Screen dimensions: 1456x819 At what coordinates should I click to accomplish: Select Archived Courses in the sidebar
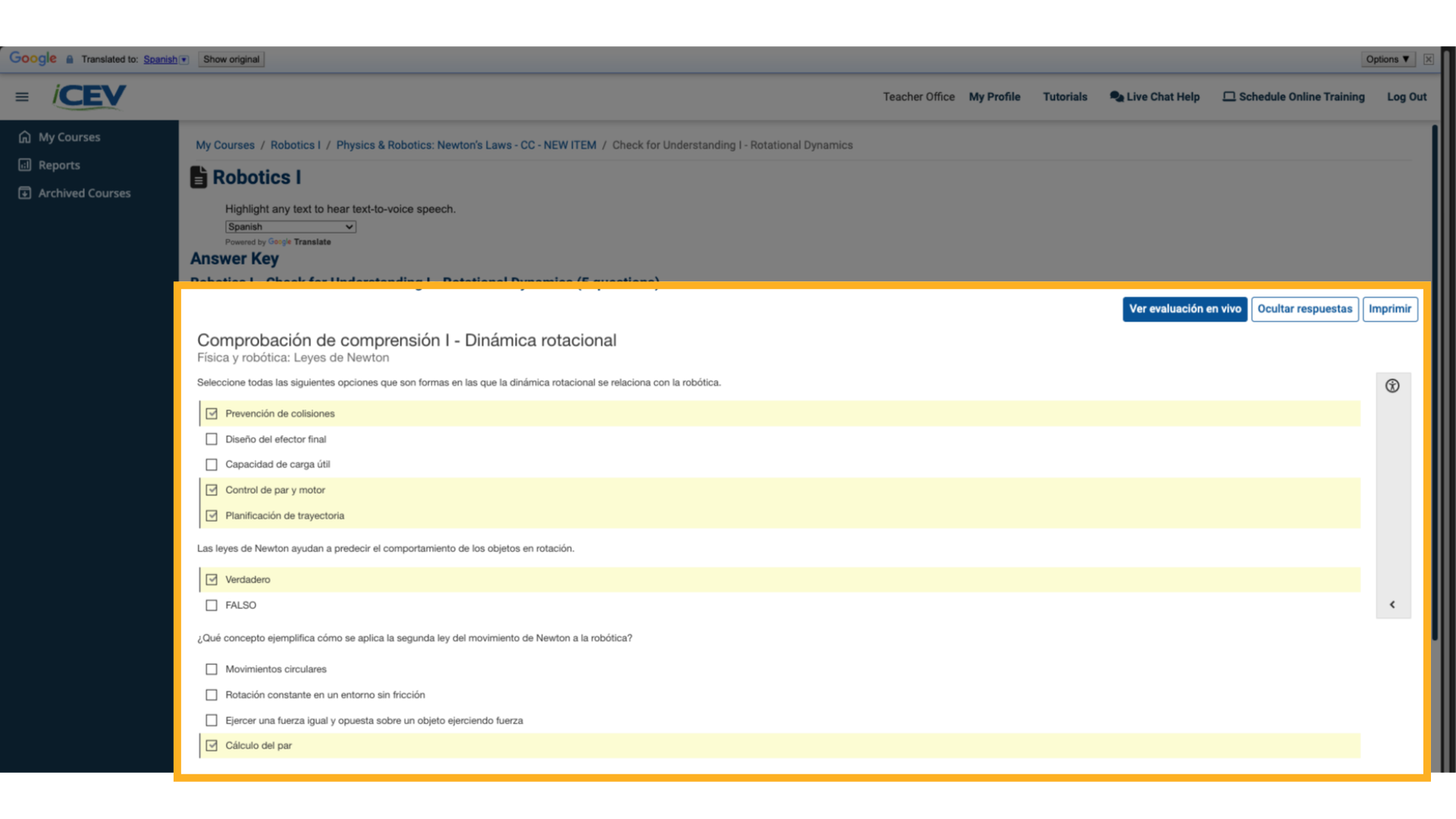(x=84, y=193)
